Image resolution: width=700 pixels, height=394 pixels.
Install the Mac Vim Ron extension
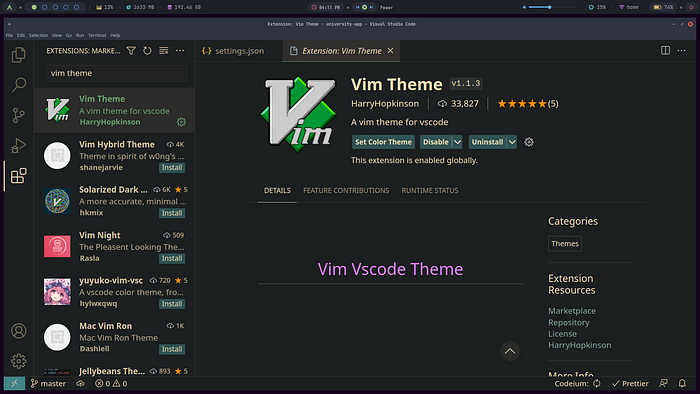coord(172,349)
